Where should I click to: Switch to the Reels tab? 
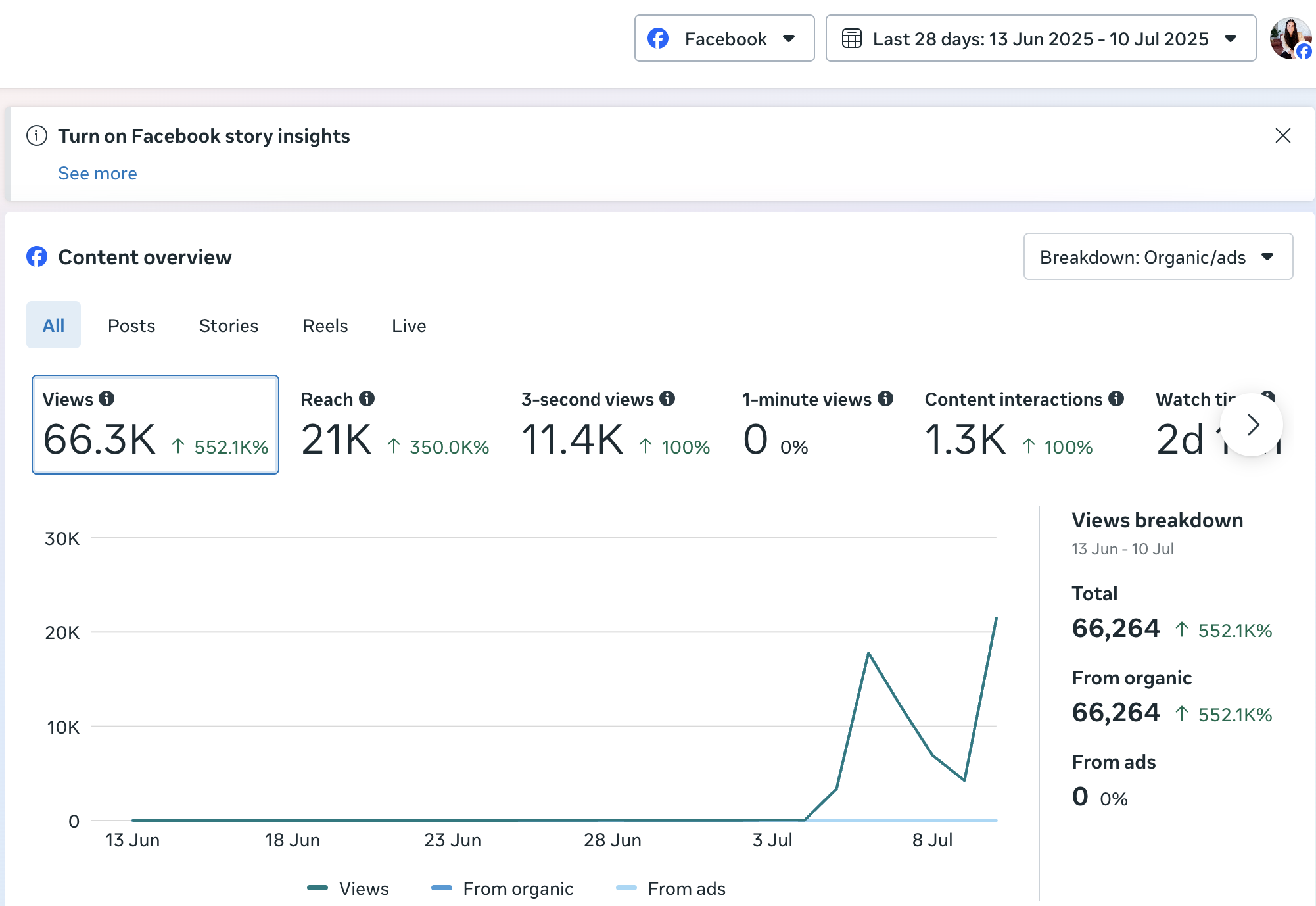[x=325, y=325]
